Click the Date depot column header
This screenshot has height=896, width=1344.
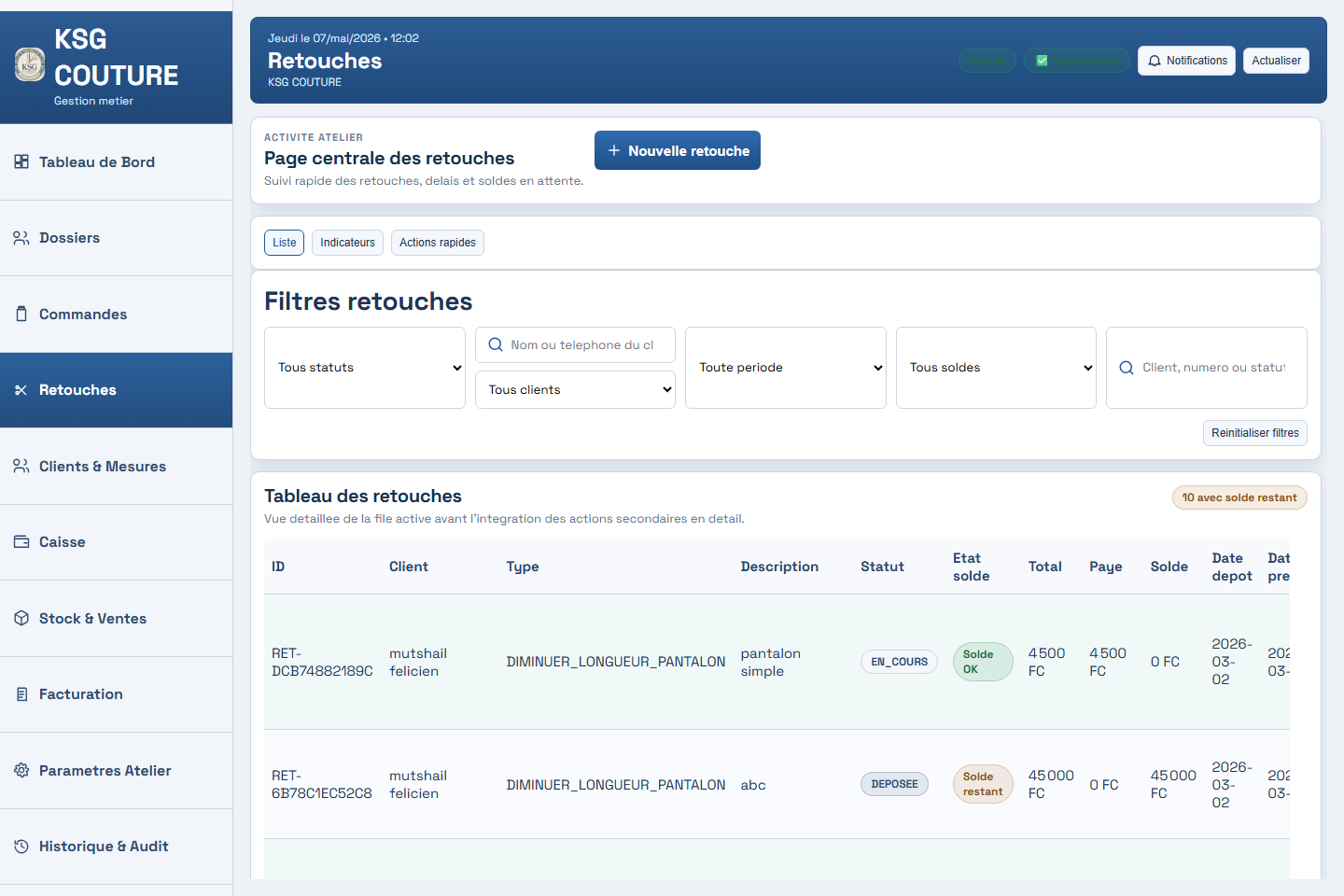pos(1232,567)
